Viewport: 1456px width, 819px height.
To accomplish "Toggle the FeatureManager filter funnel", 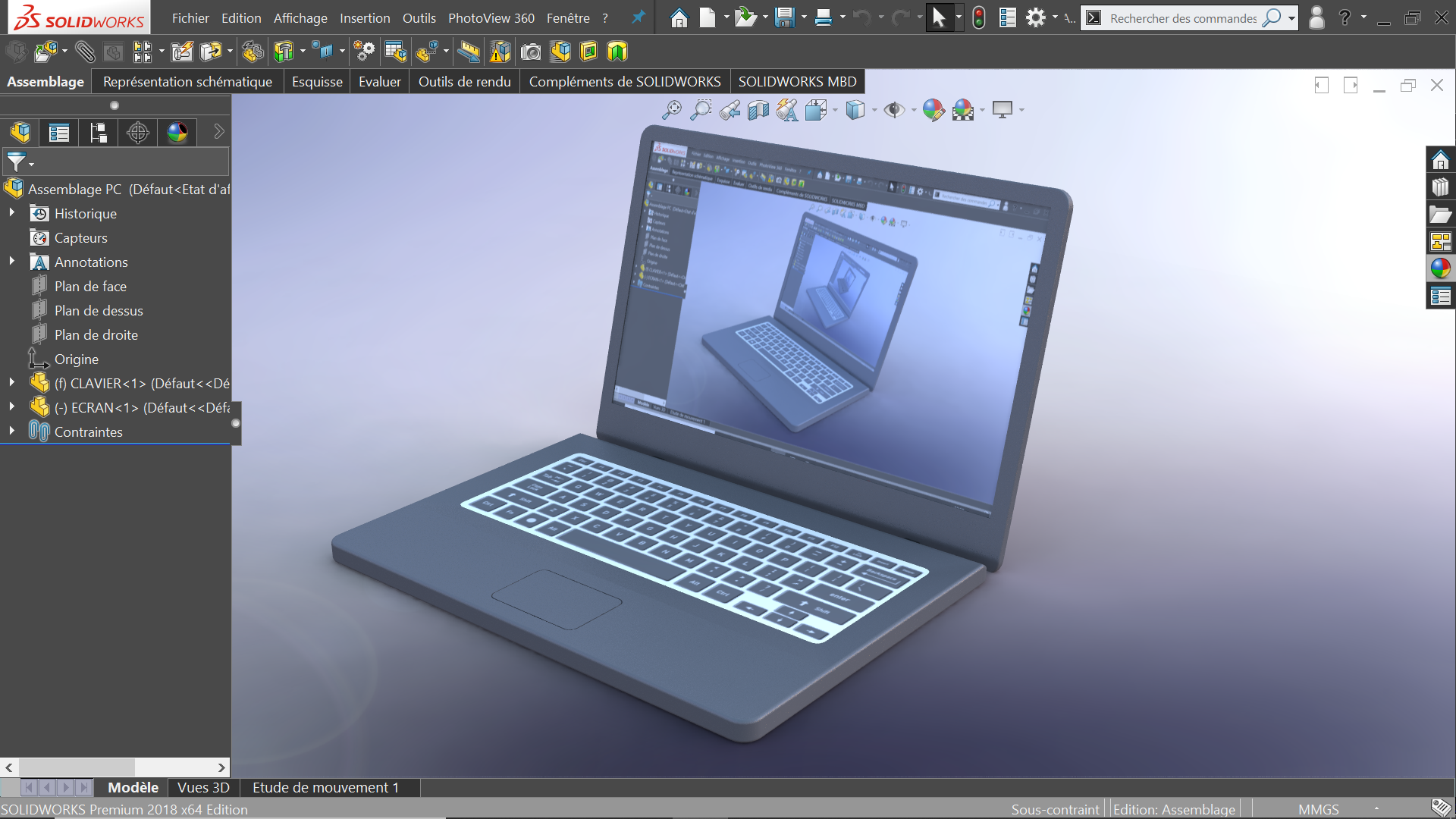I will point(16,162).
